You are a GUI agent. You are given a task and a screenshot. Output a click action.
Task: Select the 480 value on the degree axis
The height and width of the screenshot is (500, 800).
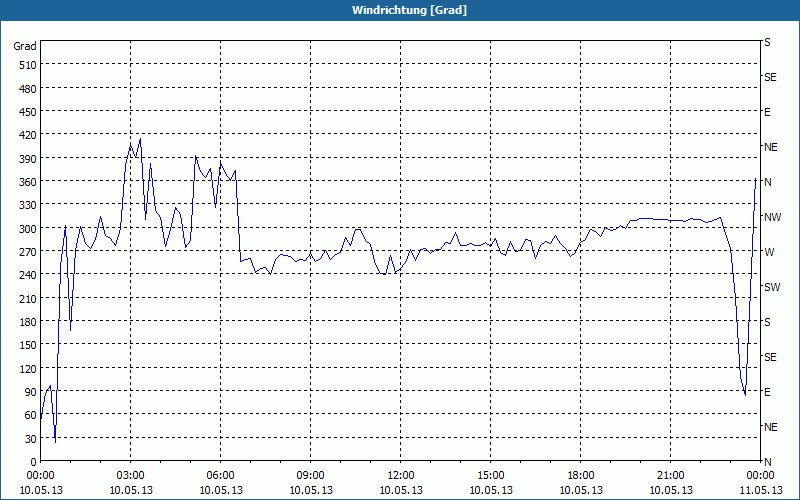29,88
